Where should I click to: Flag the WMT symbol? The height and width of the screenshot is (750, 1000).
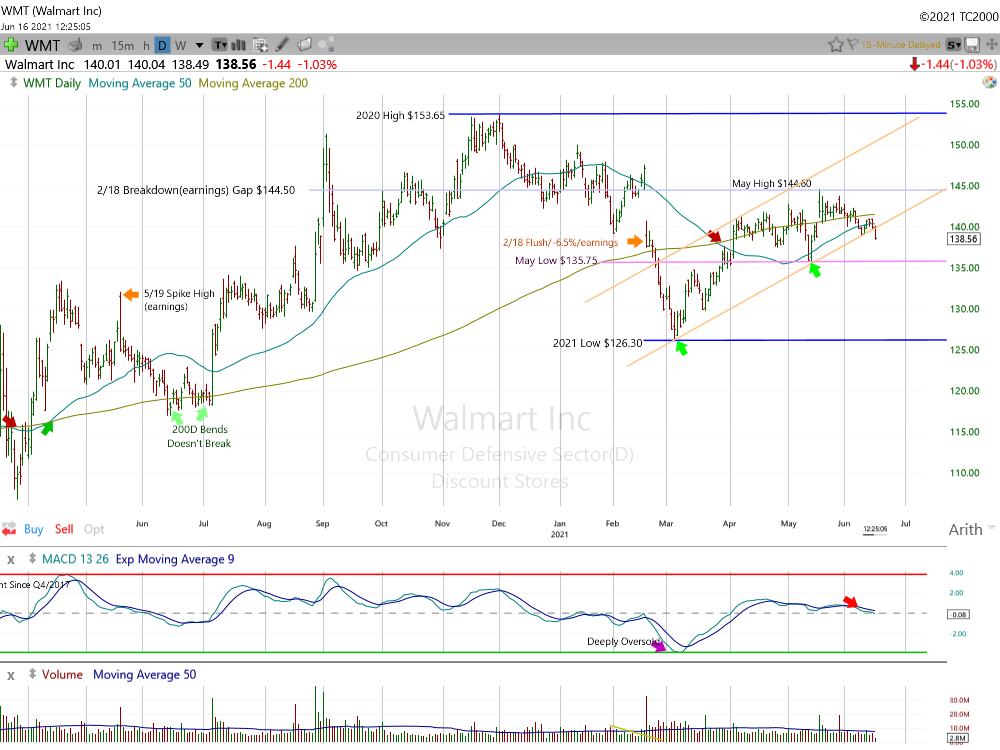(853, 45)
